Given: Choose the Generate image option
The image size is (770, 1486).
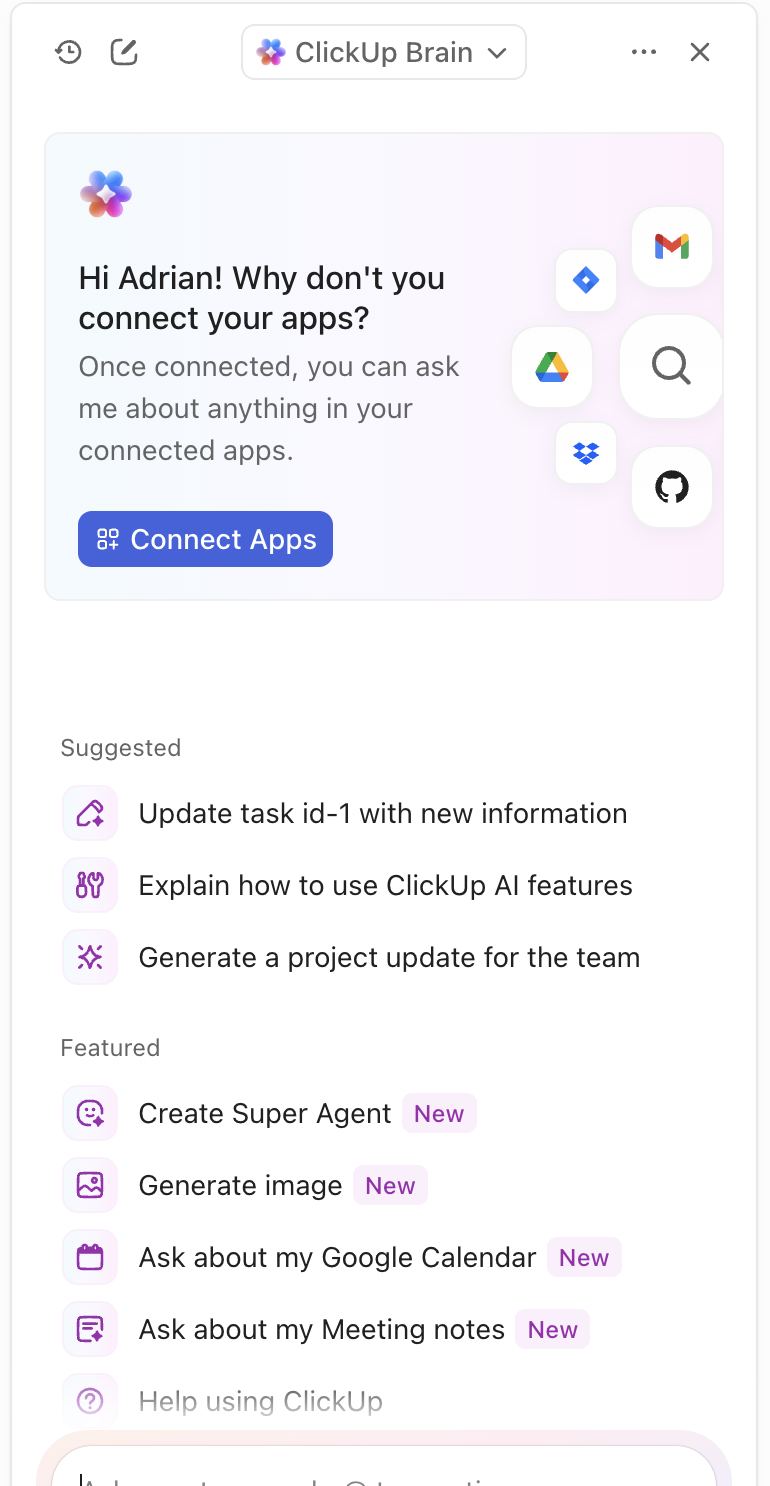Looking at the screenshot, I should [x=240, y=1185].
